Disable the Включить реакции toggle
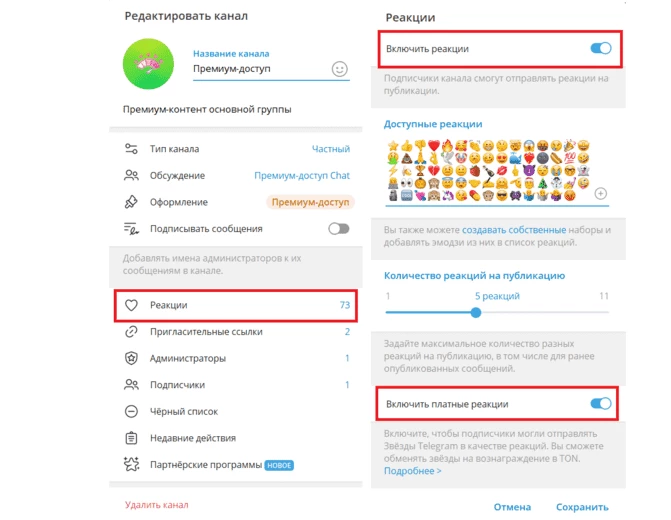Viewport: 671px width, 520px height. click(600, 48)
